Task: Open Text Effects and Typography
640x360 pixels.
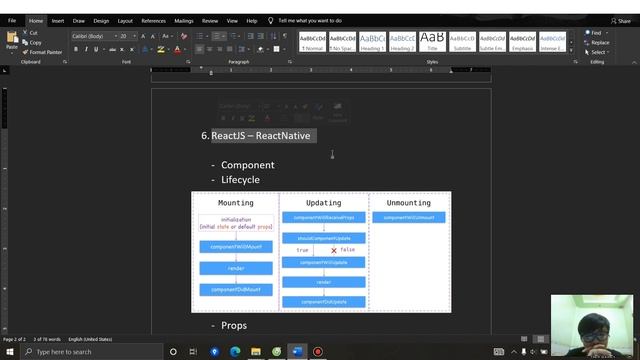Action: (145, 49)
